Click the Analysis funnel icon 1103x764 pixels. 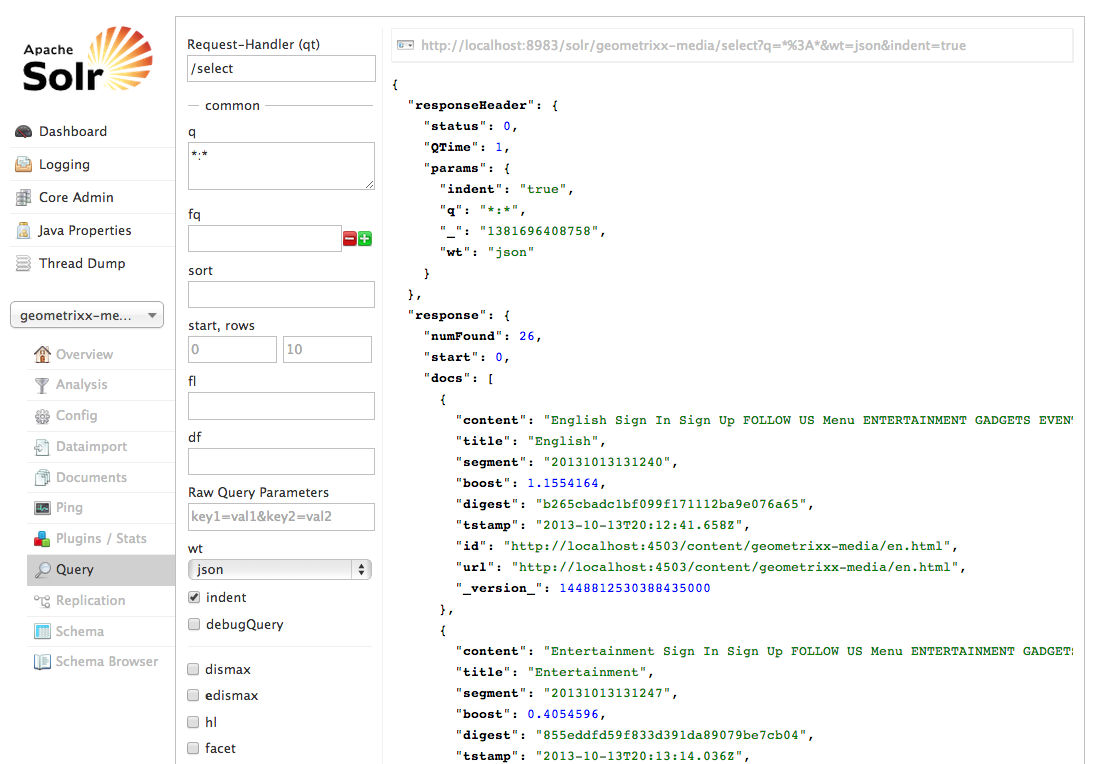pyautogui.click(x=42, y=385)
